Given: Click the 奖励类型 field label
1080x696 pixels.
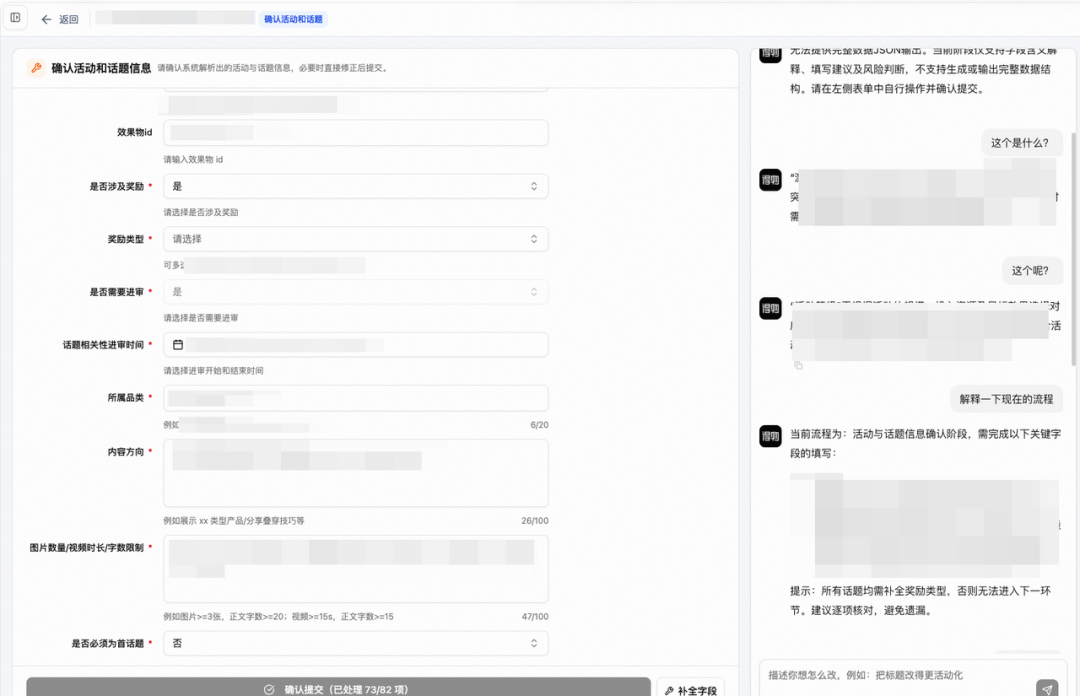Looking at the screenshot, I should pos(125,239).
